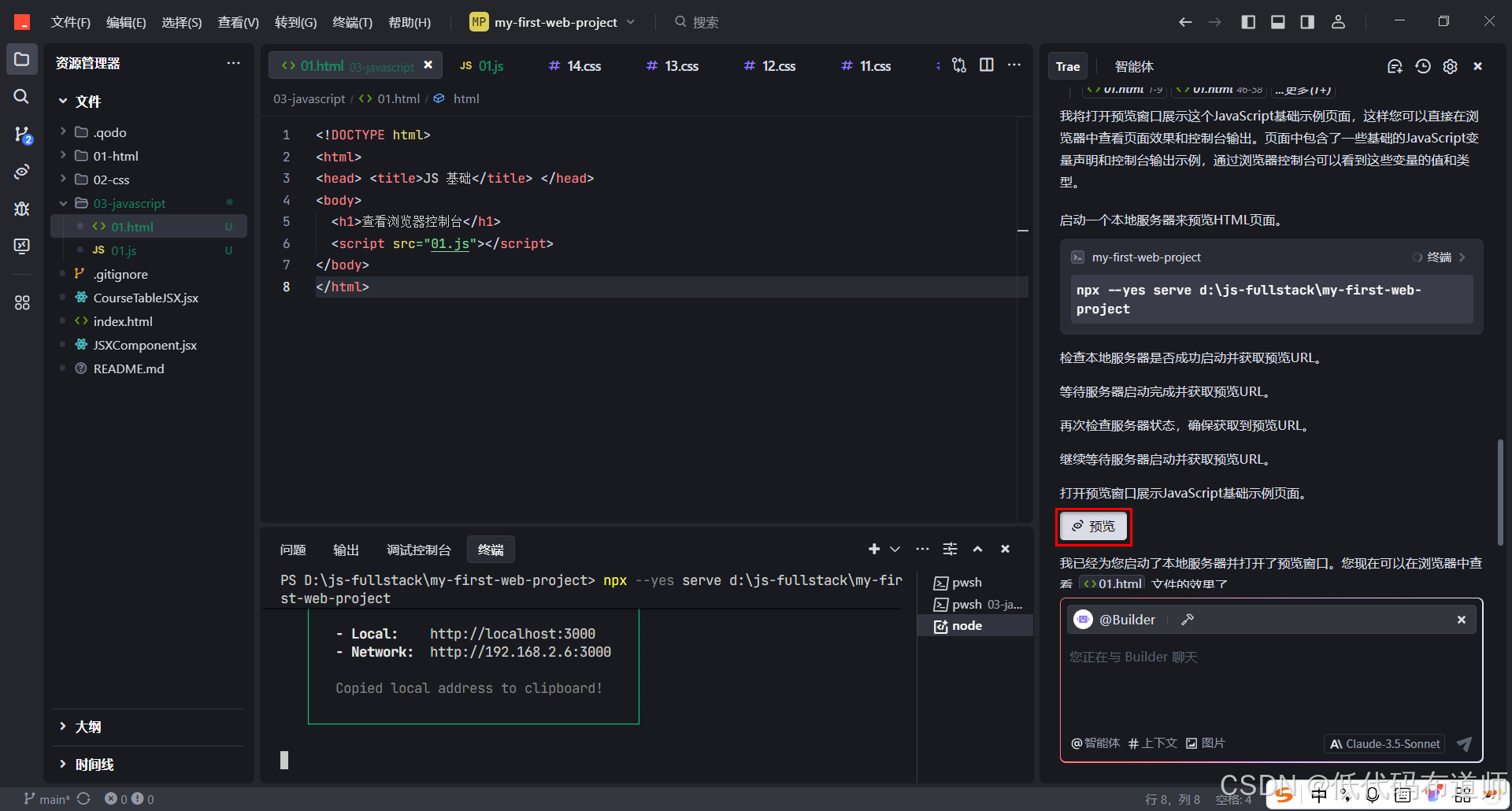The image size is (1512, 811).
Task: Toggle the secondary sidebar layout icon
Action: (1307, 22)
